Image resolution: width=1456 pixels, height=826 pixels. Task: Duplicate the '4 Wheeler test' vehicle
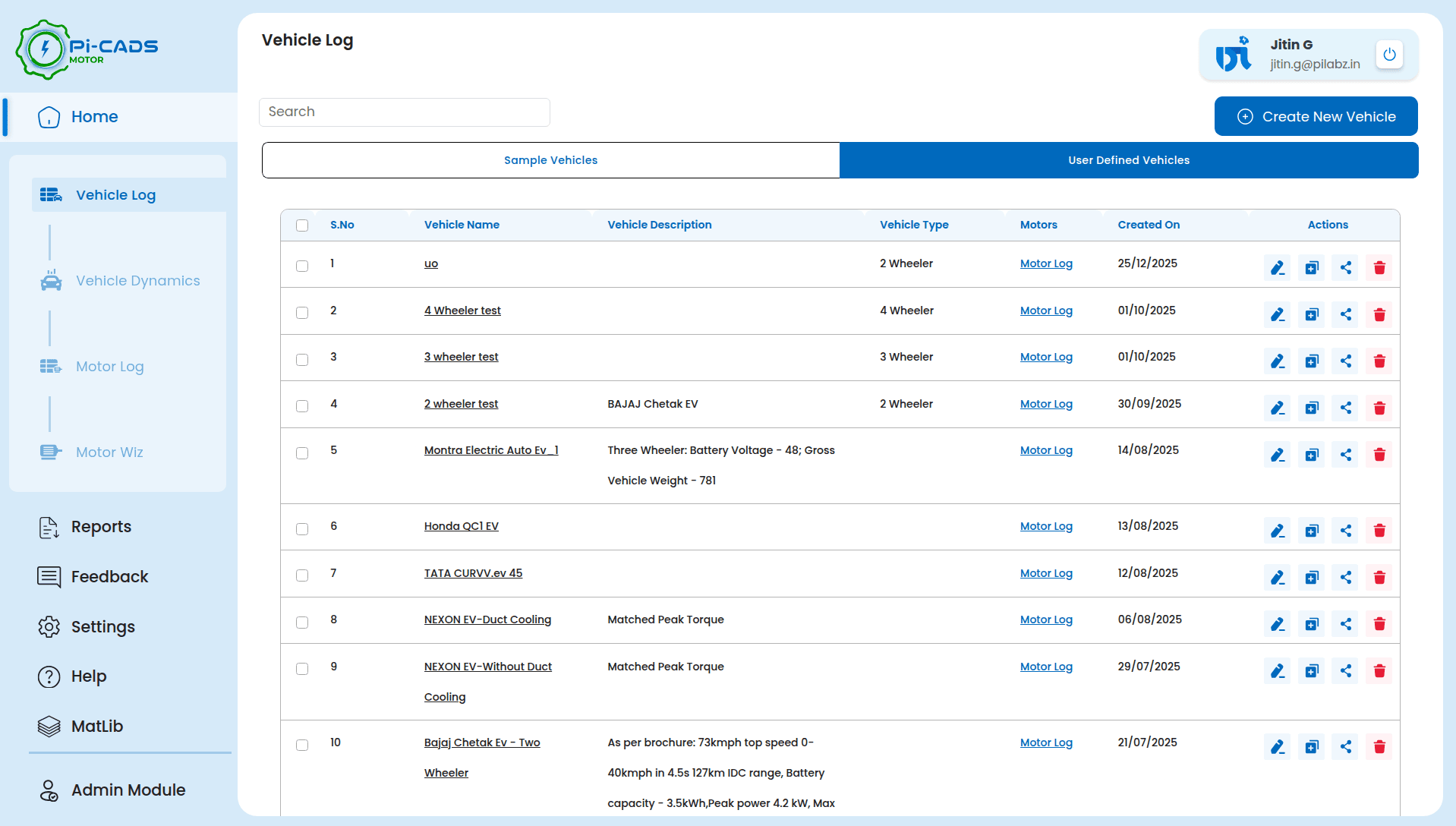pyautogui.click(x=1311, y=314)
